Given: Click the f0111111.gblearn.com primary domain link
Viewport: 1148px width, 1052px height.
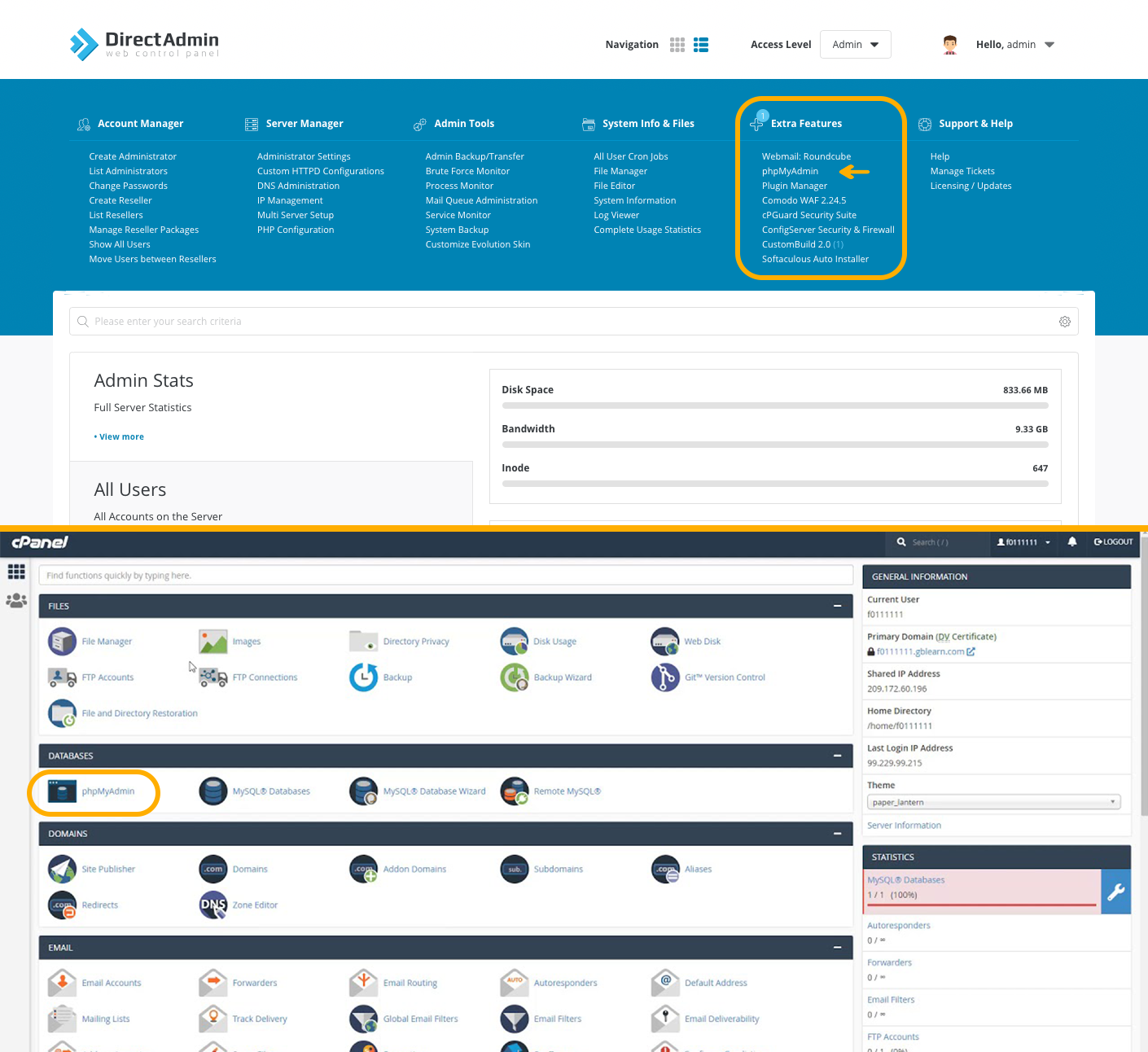Looking at the screenshot, I should point(920,652).
